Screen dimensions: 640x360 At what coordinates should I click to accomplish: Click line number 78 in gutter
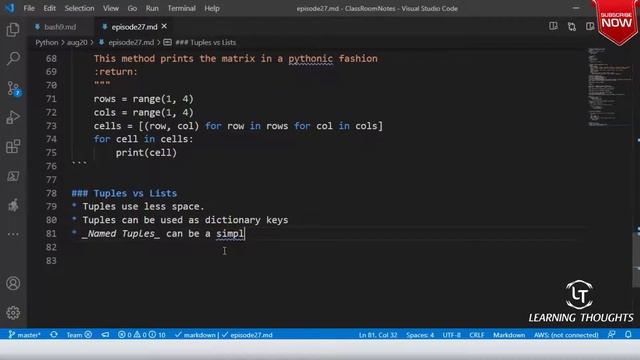pos(51,193)
